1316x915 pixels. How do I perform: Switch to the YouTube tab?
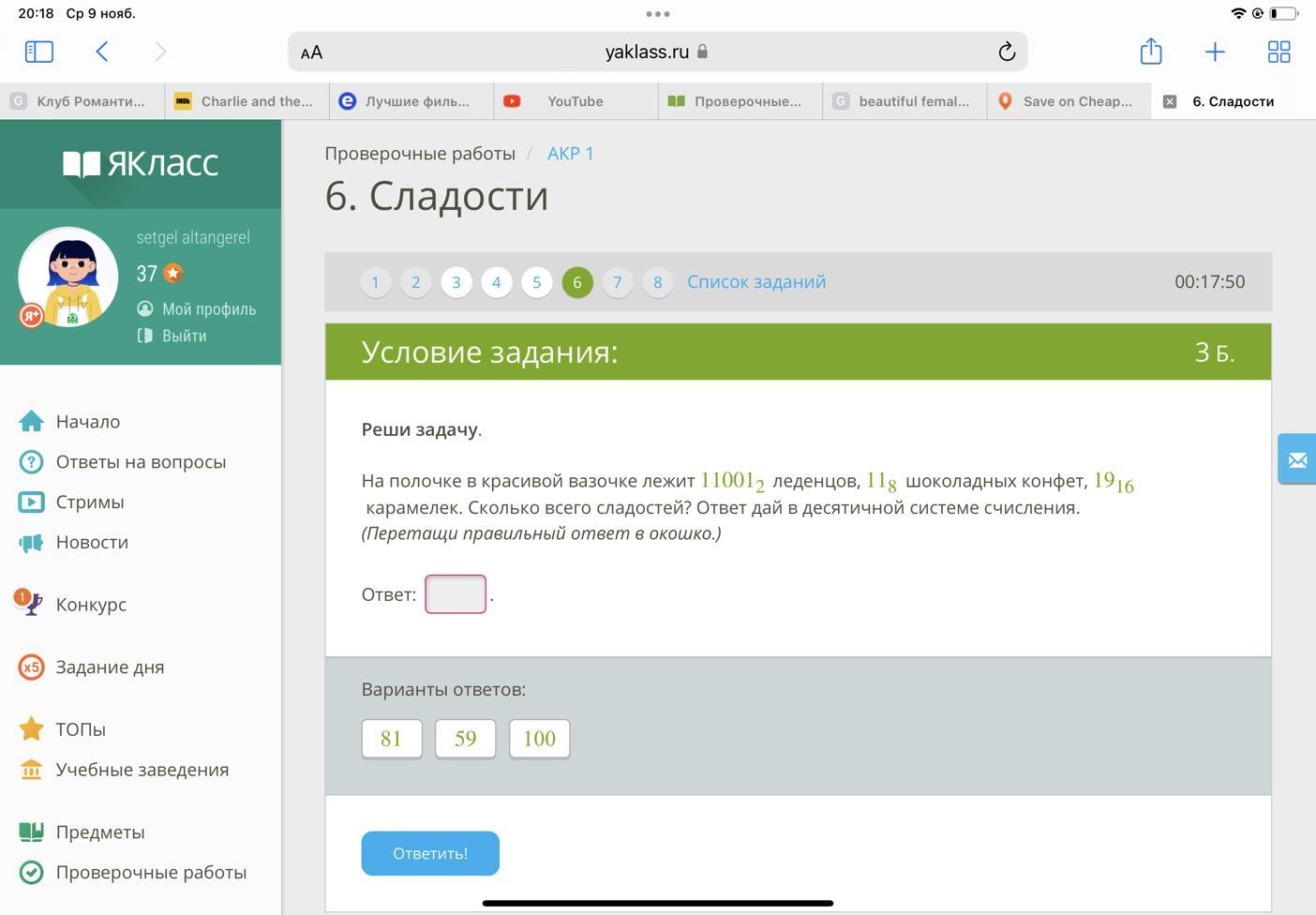coord(575,101)
